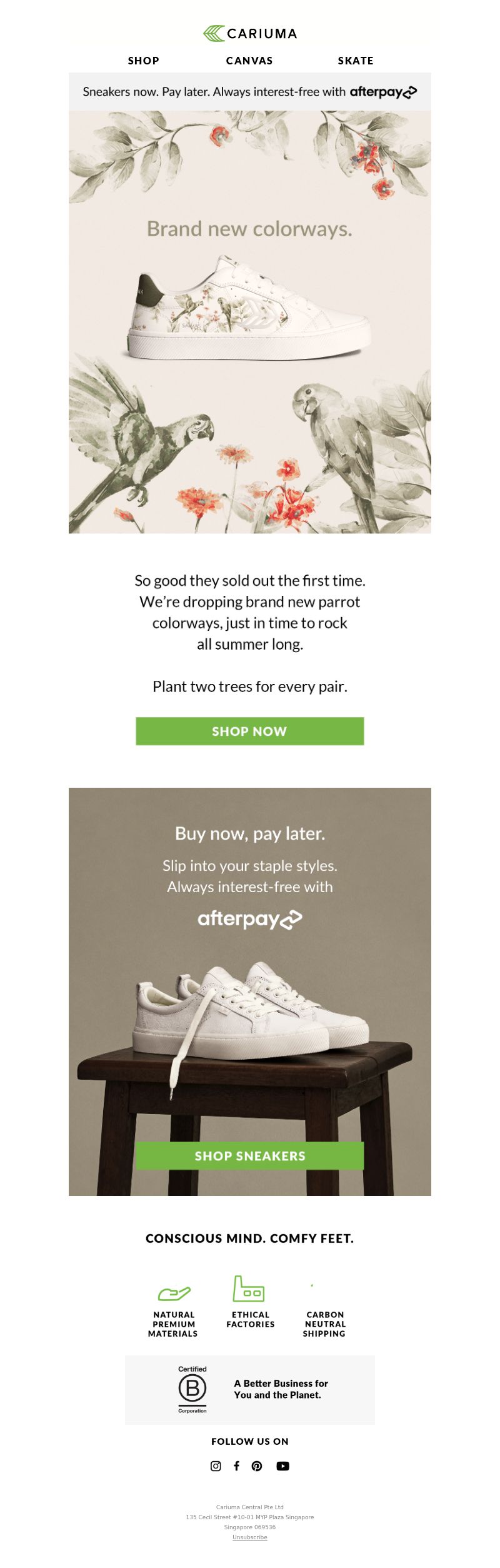
Task: Click the 'Sneakers now. Pay later.' banner
Action: pyautogui.click(x=250, y=92)
